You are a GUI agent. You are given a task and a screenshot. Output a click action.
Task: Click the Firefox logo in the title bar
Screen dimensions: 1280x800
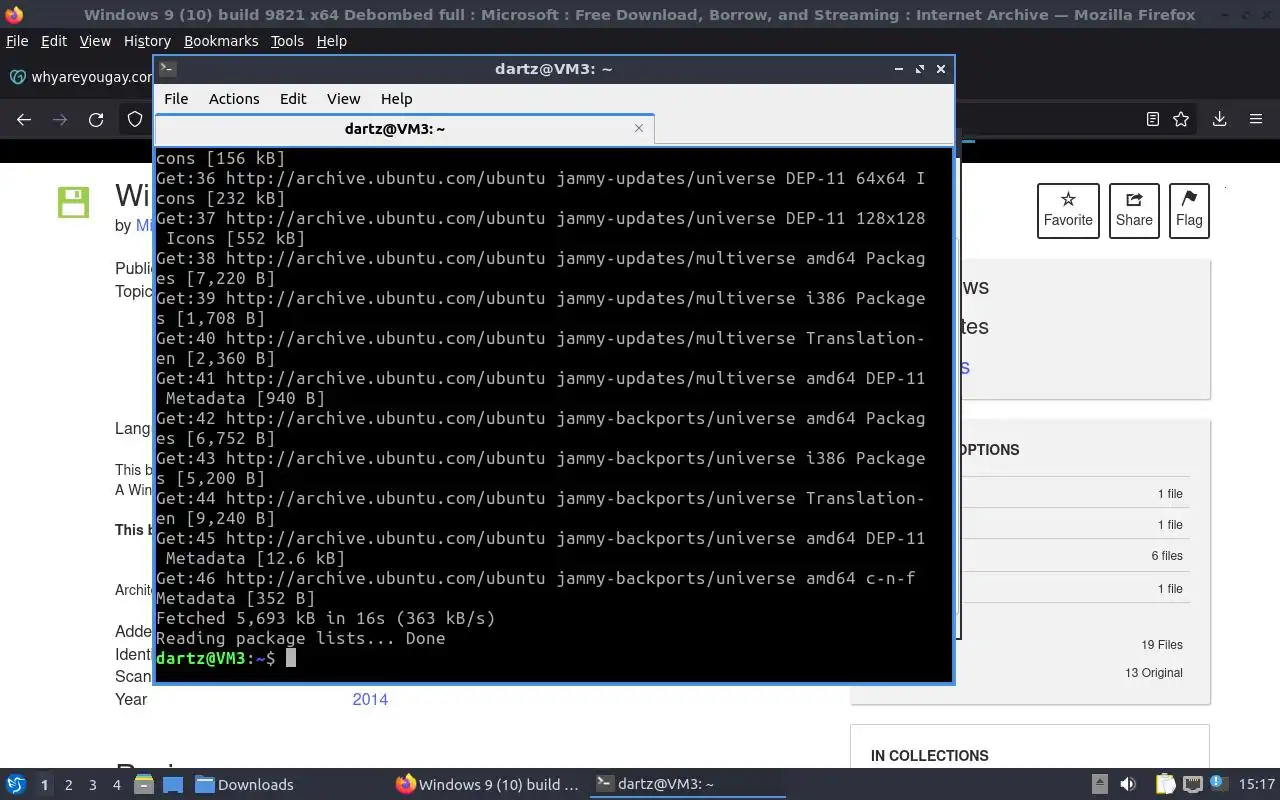pos(15,15)
